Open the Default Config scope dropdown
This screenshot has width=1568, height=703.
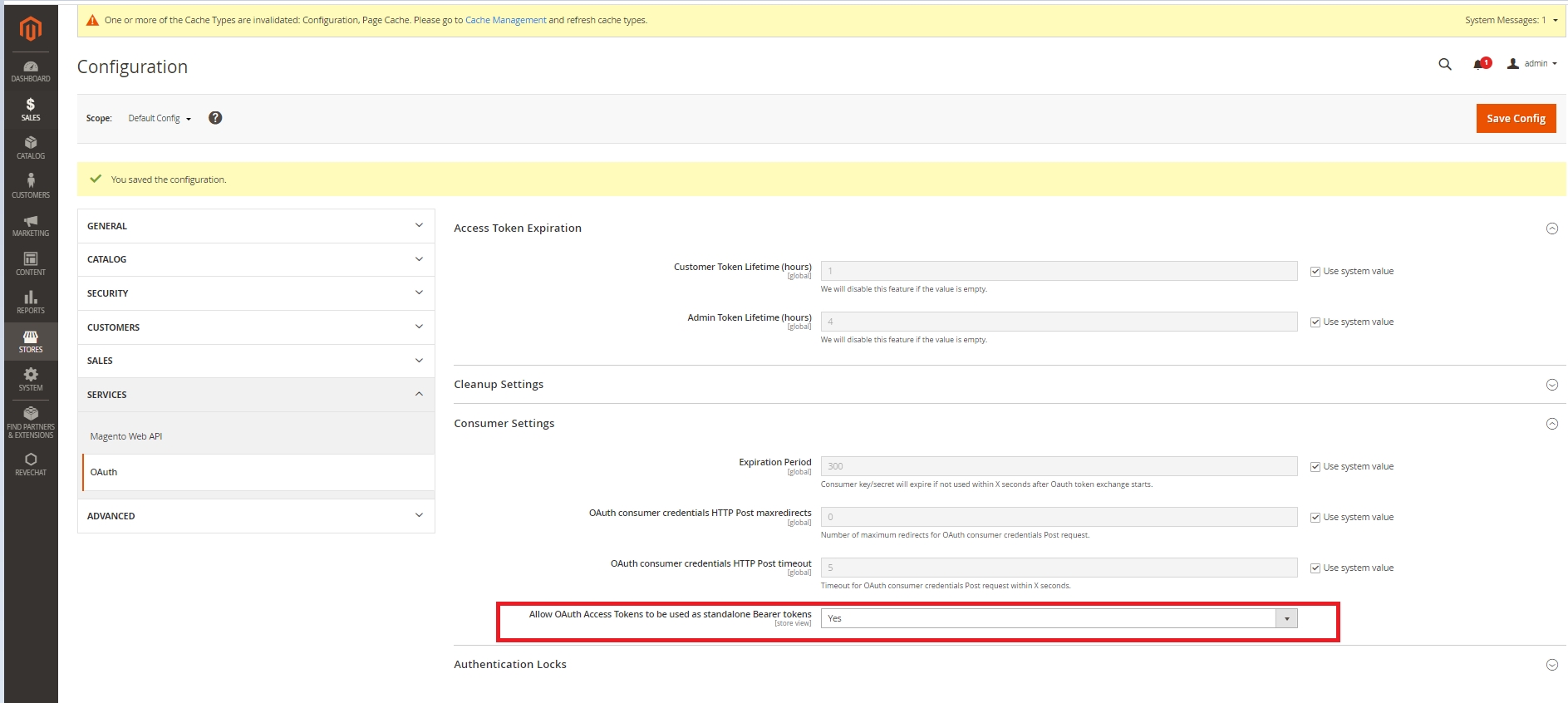(x=160, y=119)
